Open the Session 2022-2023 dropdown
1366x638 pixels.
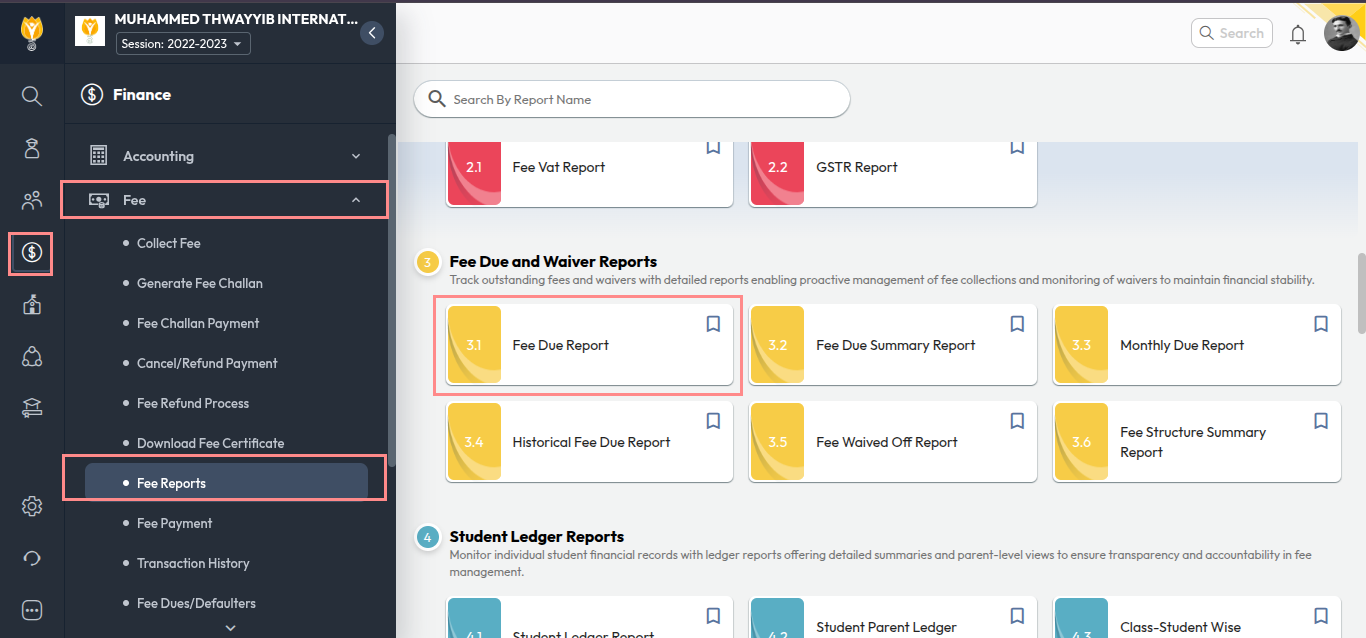coord(183,44)
